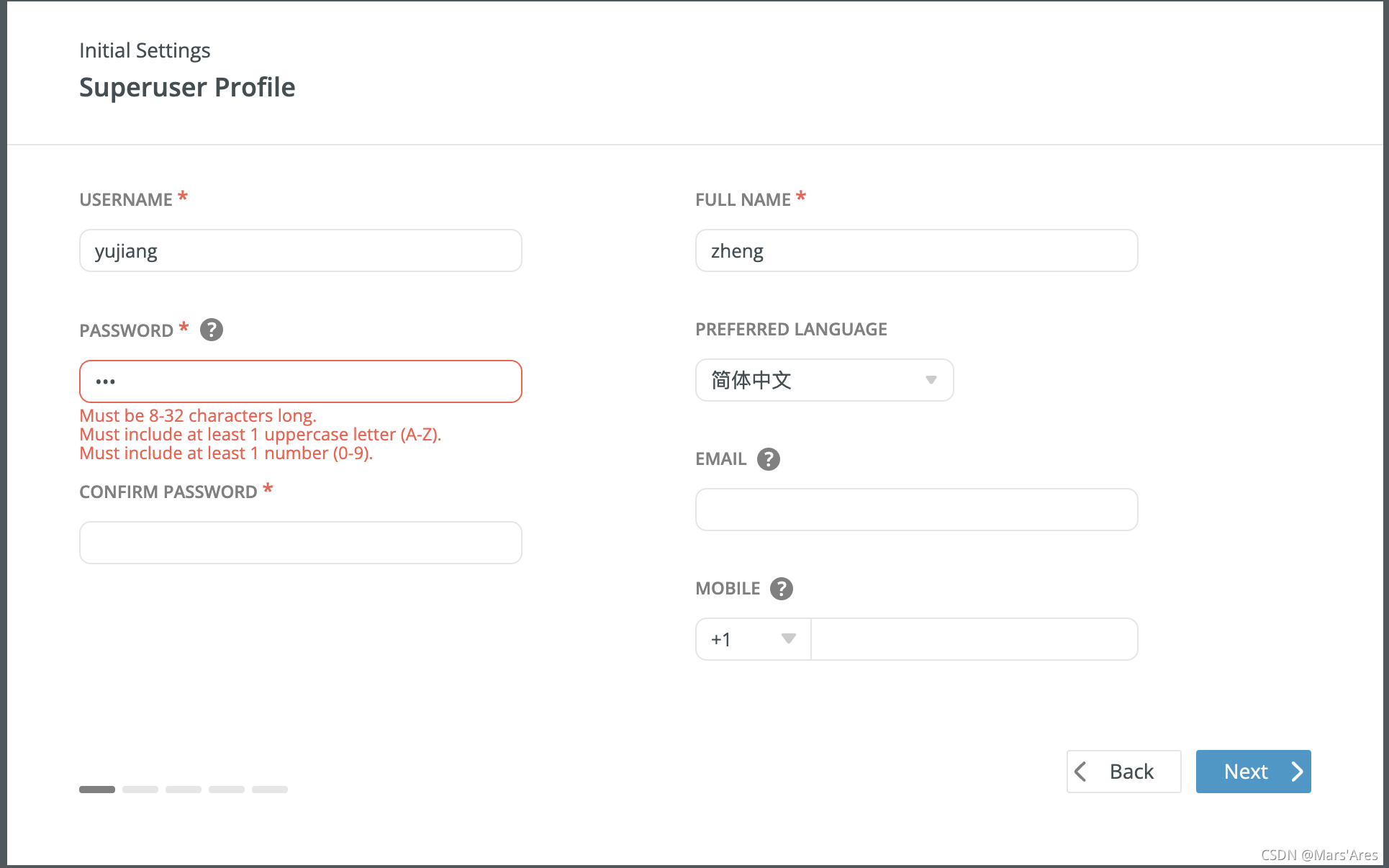Open the Preferred Language dropdown arrow
This screenshot has height=868, width=1389.
[x=931, y=380]
